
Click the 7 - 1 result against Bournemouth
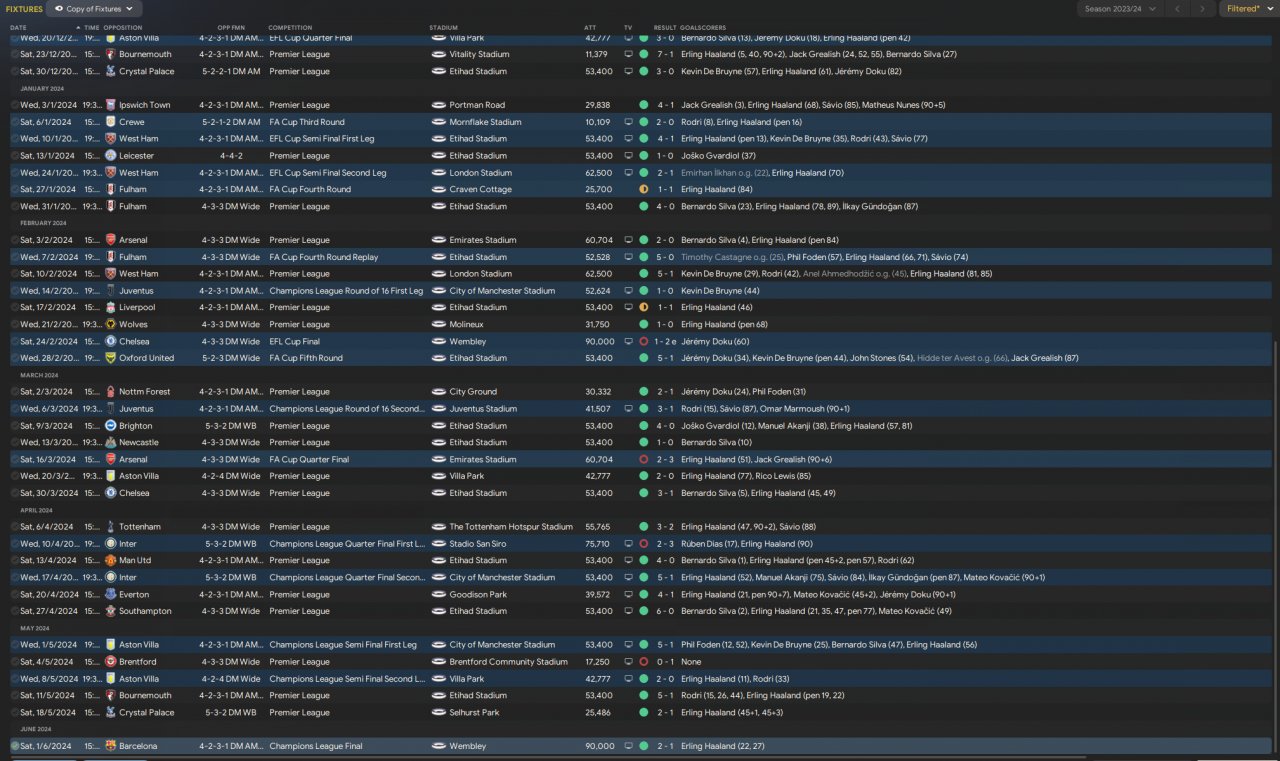point(665,54)
